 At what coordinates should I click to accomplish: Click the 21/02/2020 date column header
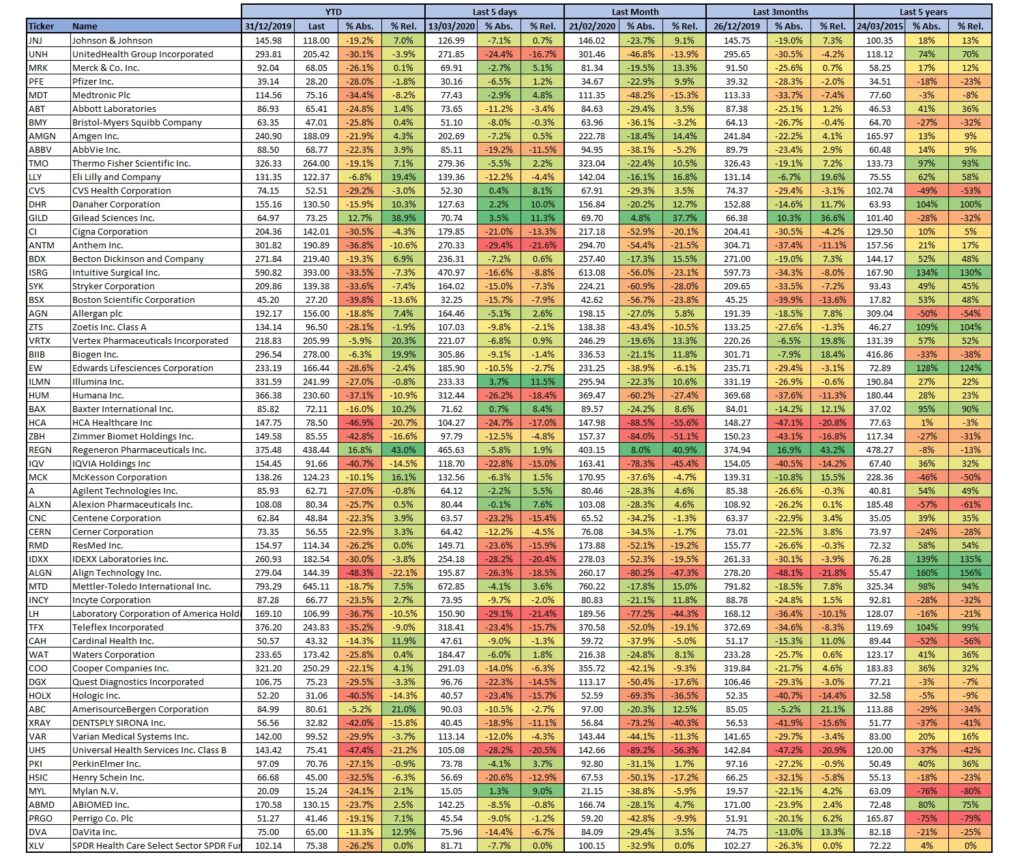[592, 26]
